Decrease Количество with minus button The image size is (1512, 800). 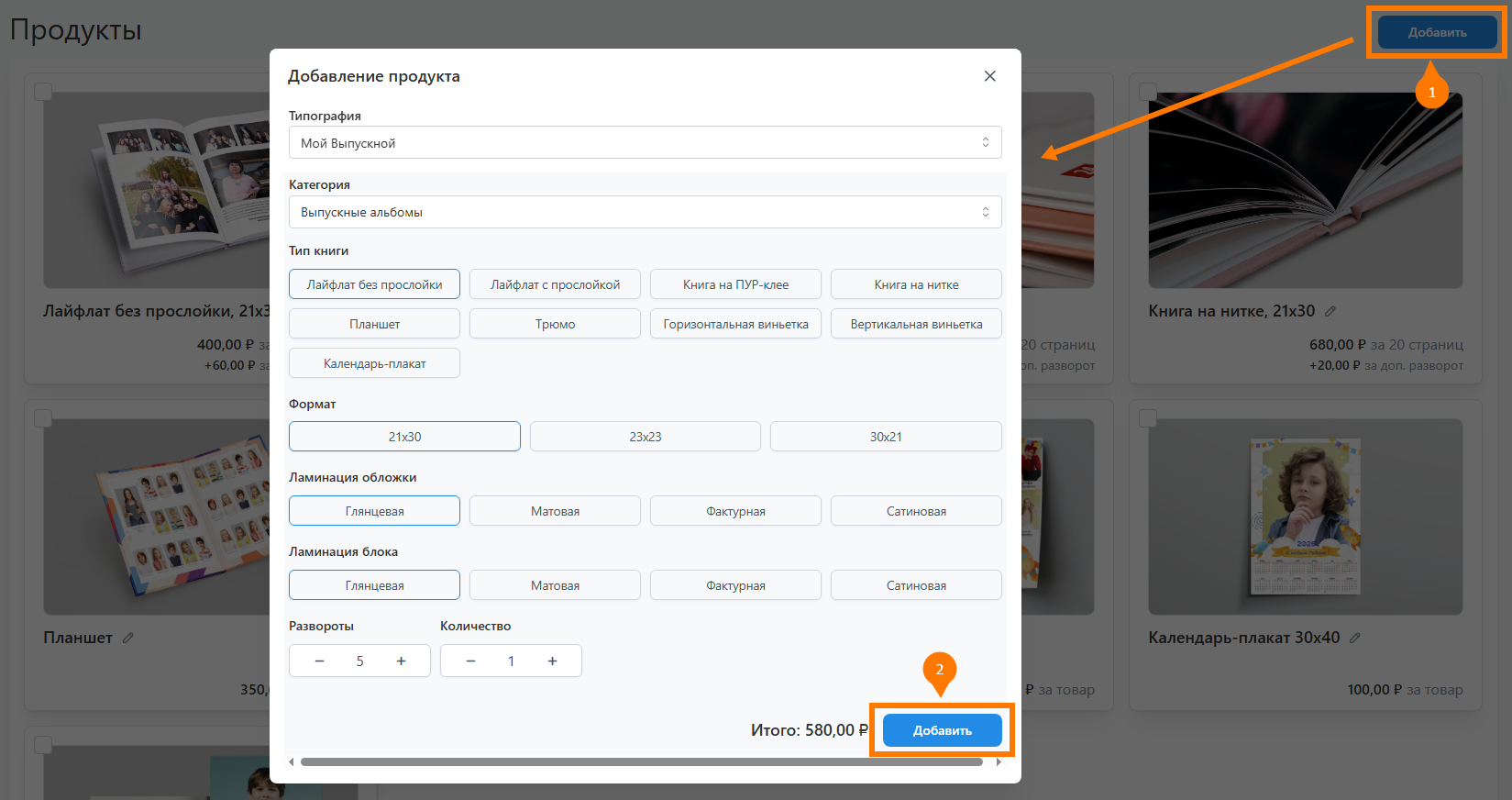click(470, 661)
